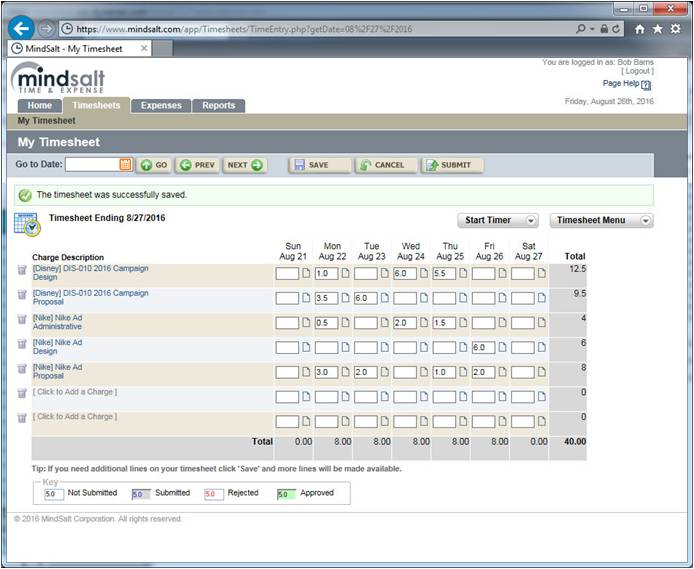Select the MindSalt - My Timesheet browser tab
Viewport: 694px width, 569px height.
click(x=80, y=49)
